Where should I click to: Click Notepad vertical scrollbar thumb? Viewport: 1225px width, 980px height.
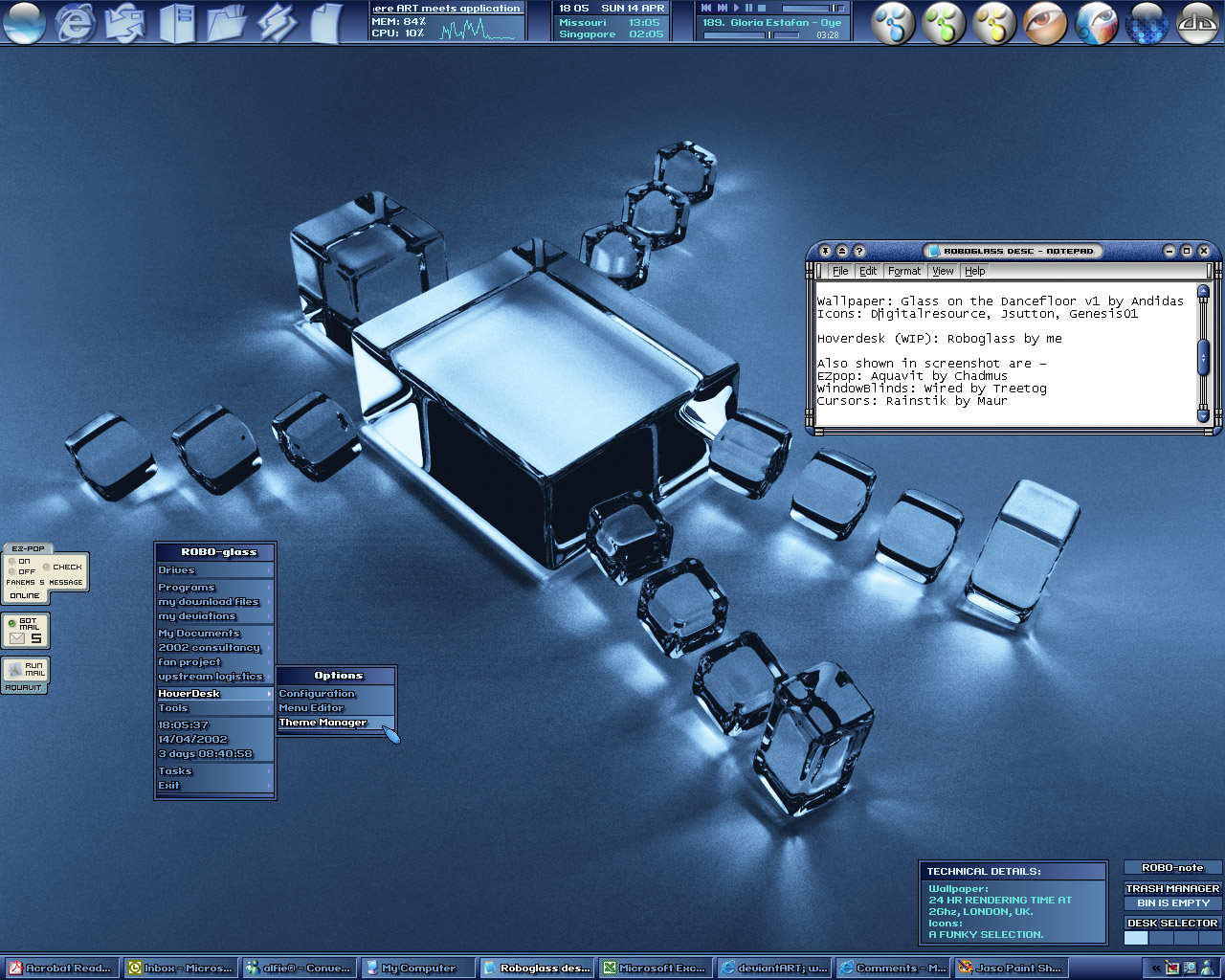[1203, 358]
